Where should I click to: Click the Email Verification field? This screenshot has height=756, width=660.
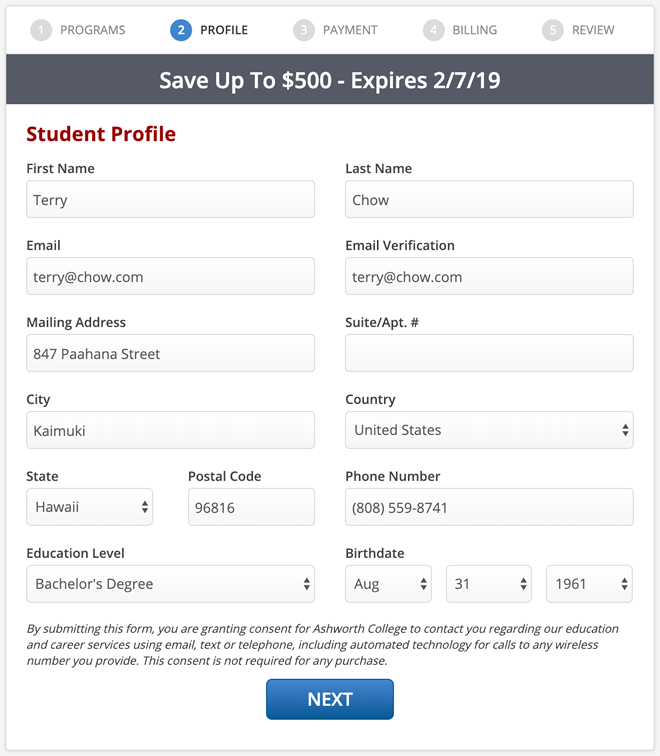pyautogui.click(x=489, y=277)
